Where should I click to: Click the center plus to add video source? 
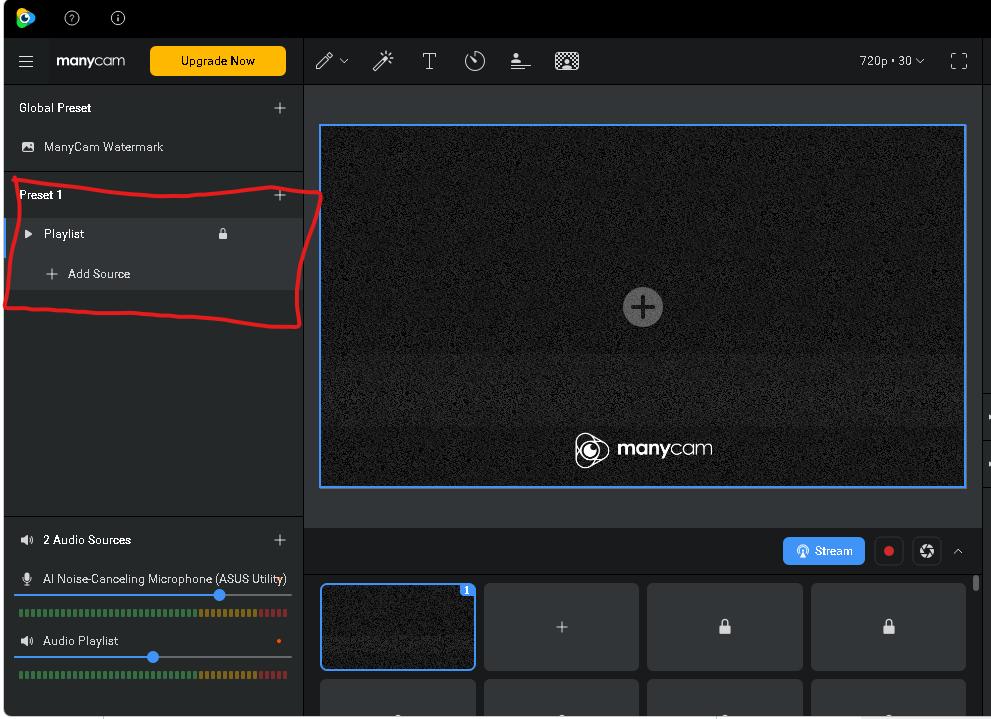point(643,307)
